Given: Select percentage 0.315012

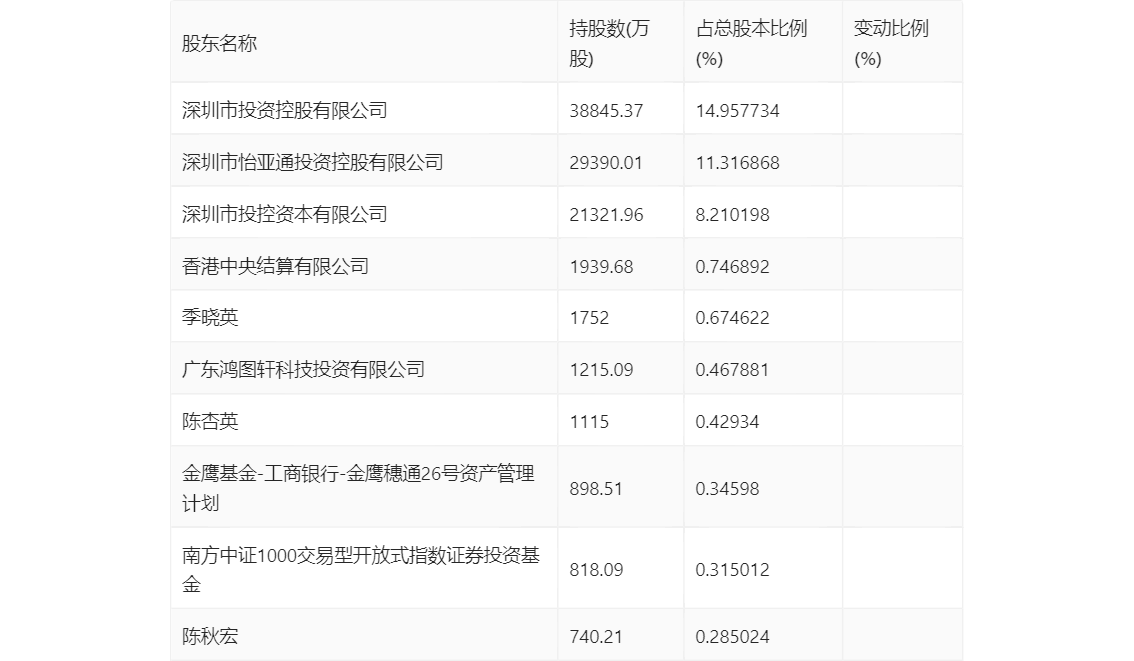Looking at the screenshot, I should click(x=733, y=570).
